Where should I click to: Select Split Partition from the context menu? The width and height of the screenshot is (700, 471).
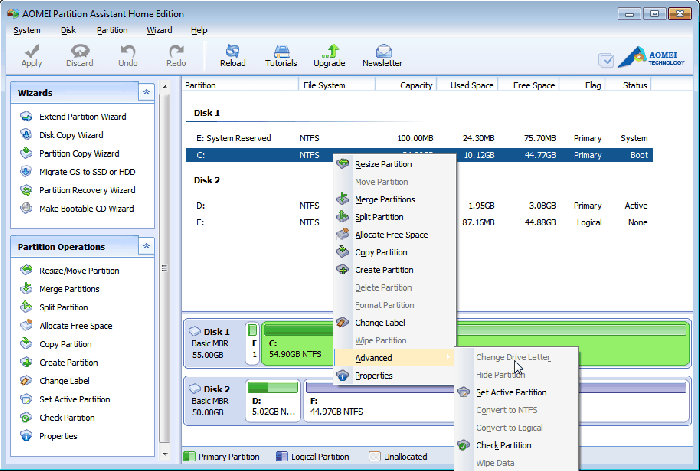coord(379,216)
